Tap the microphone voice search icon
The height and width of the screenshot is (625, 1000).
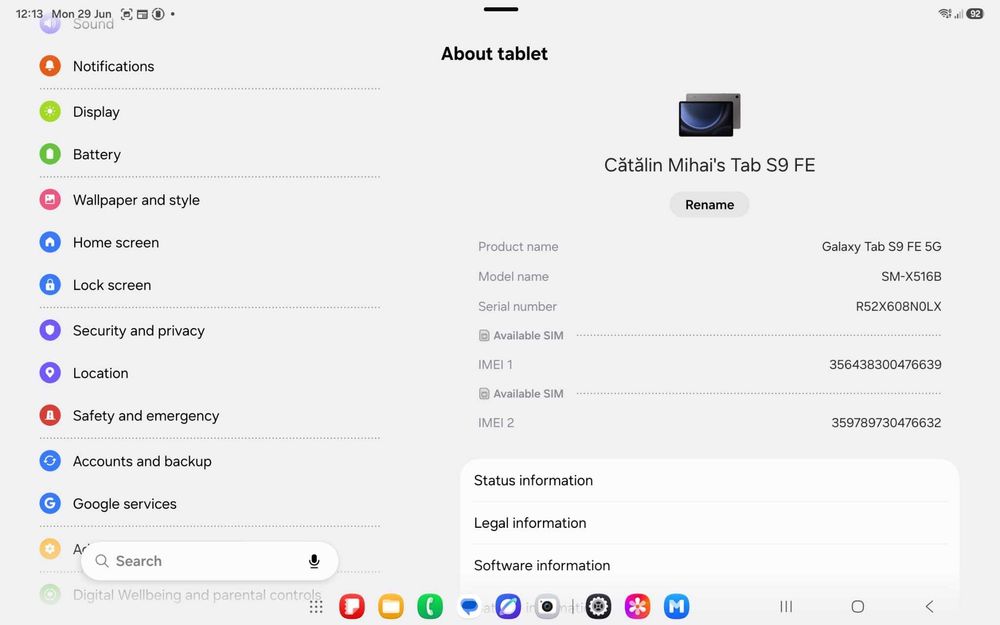pos(314,561)
